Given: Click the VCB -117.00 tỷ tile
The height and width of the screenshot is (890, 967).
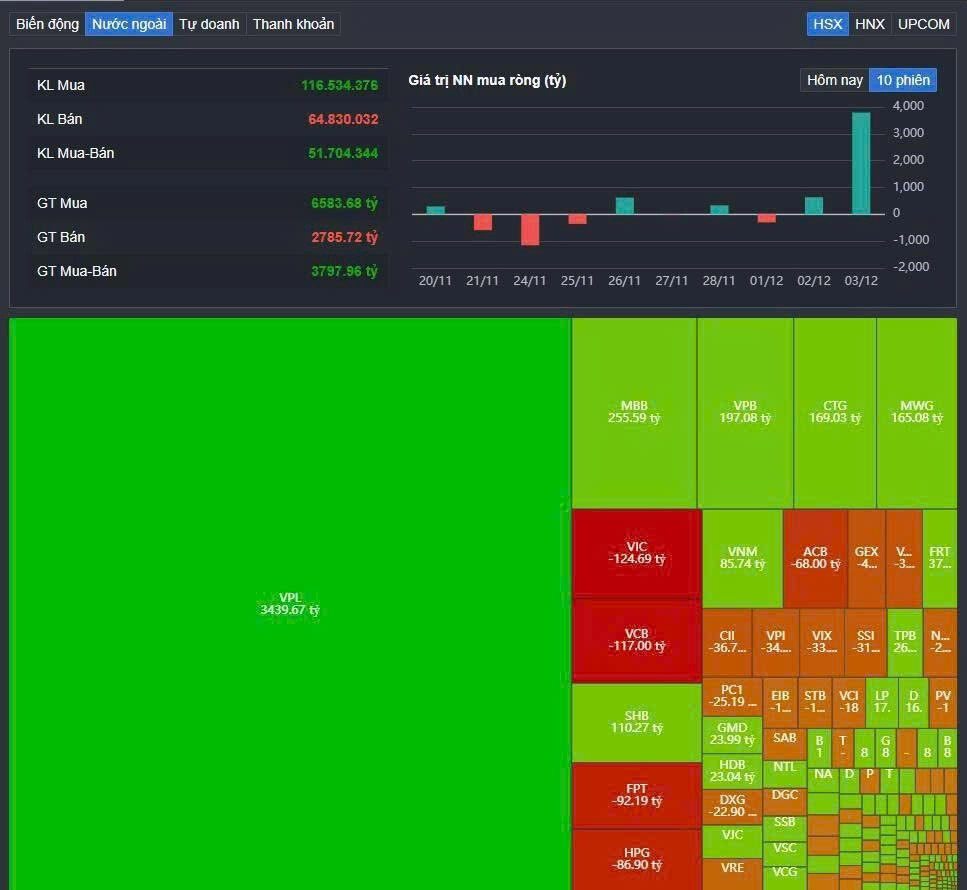Looking at the screenshot, I should pyautogui.click(x=636, y=640).
